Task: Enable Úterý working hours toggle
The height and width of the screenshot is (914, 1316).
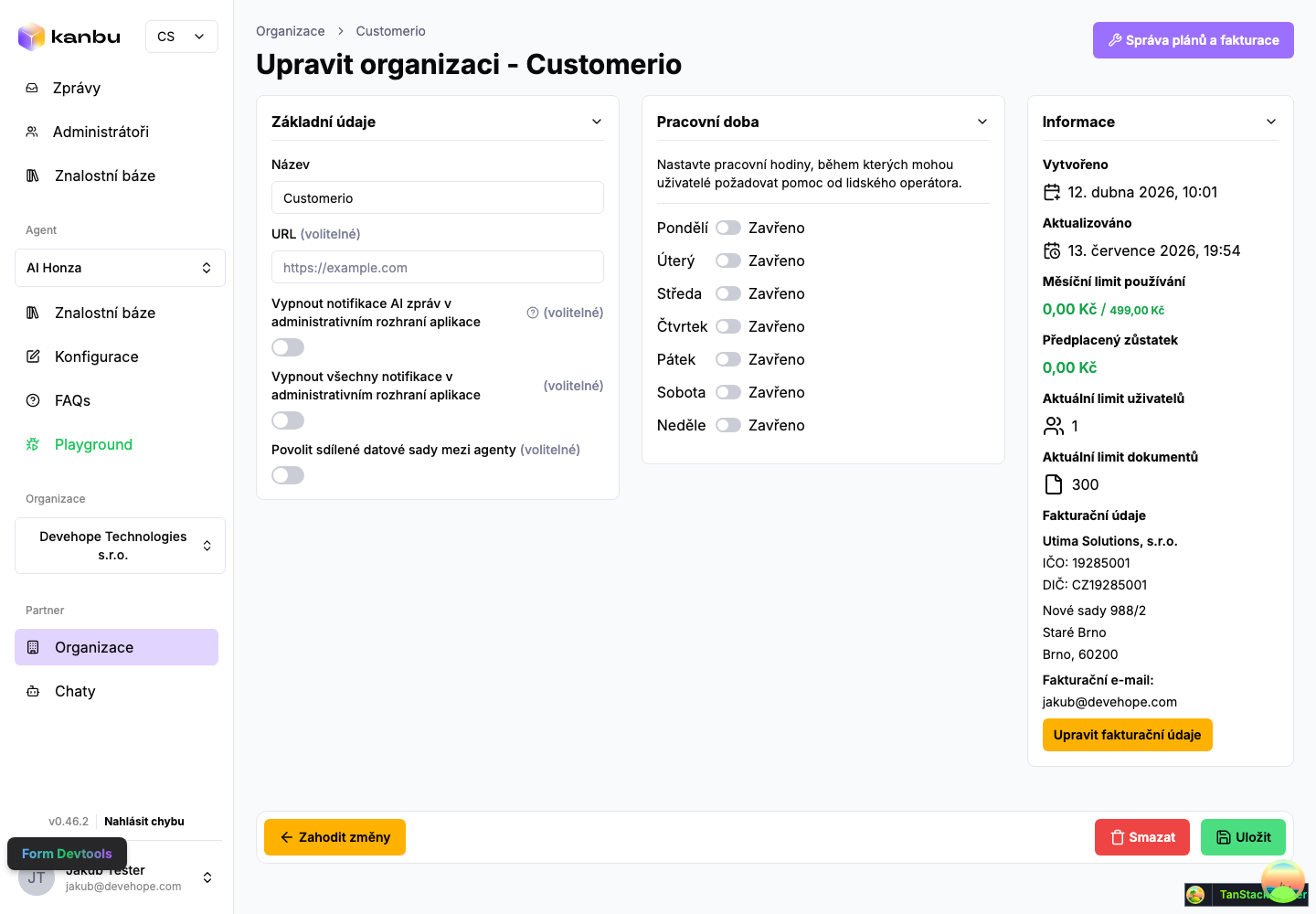Action: 728,260
